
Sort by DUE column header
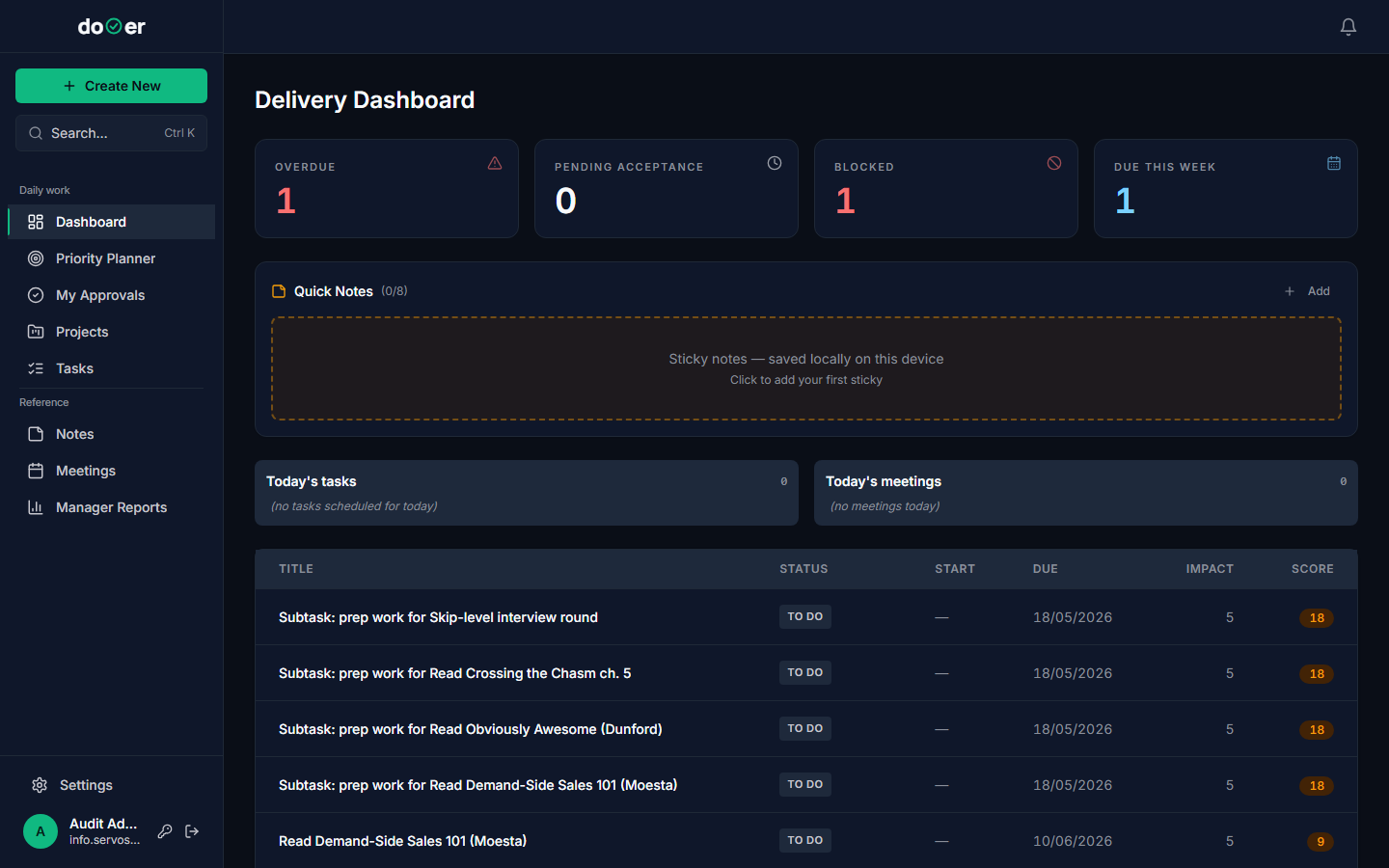1046,569
